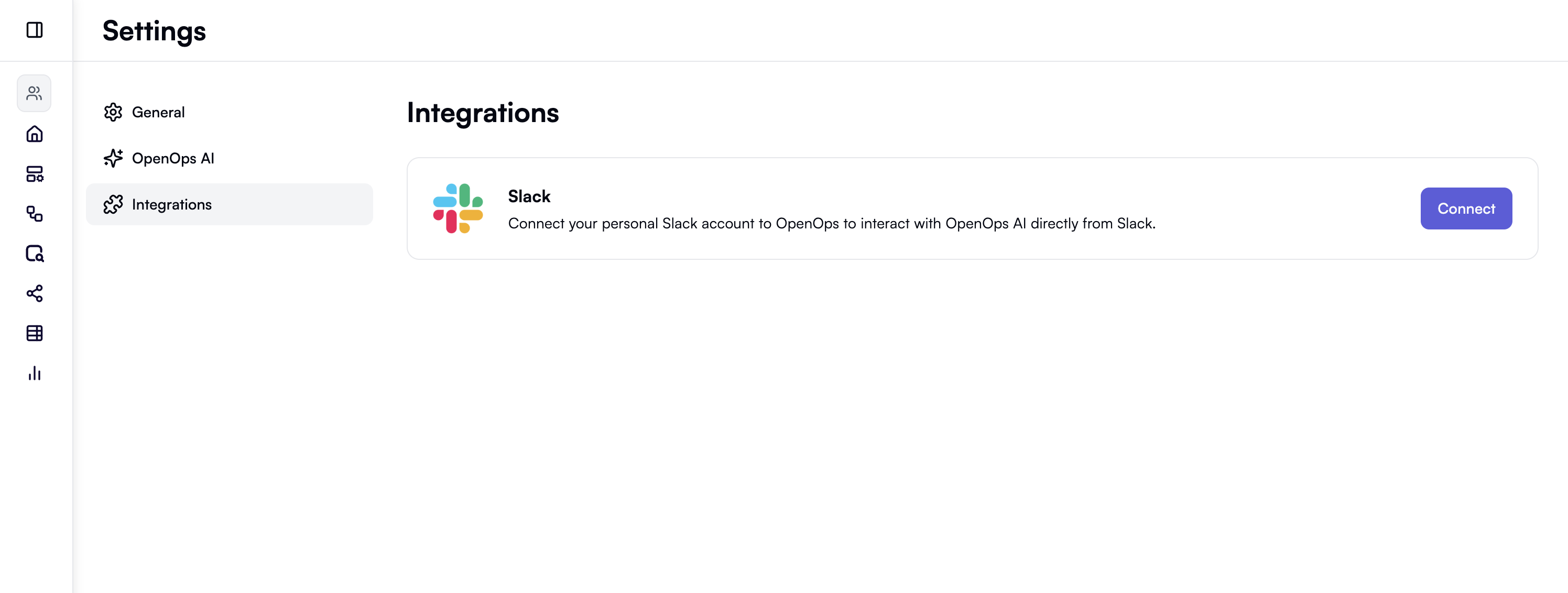The height and width of the screenshot is (593, 1568).
Task: Connect your Slack account
Action: [x=1466, y=208]
